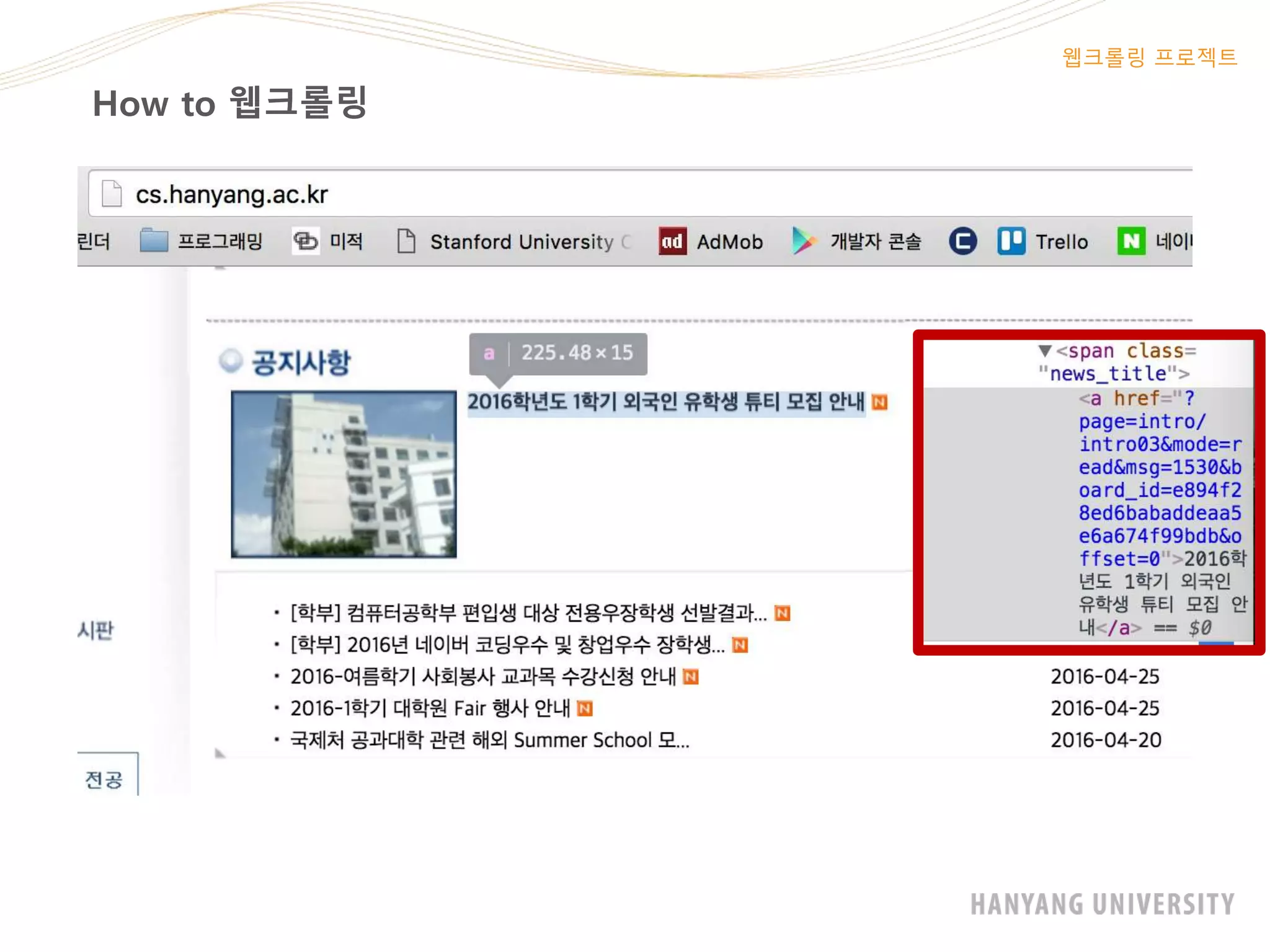Open the 미적 bookmark

tap(328, 241)
